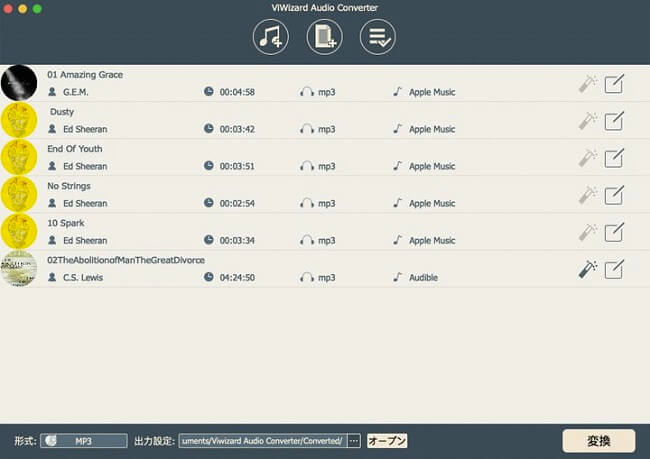Select the End Of Youth album thumbnail
Image resolution: width=650 pixels, height=459 pixels.
coord(19,157)
